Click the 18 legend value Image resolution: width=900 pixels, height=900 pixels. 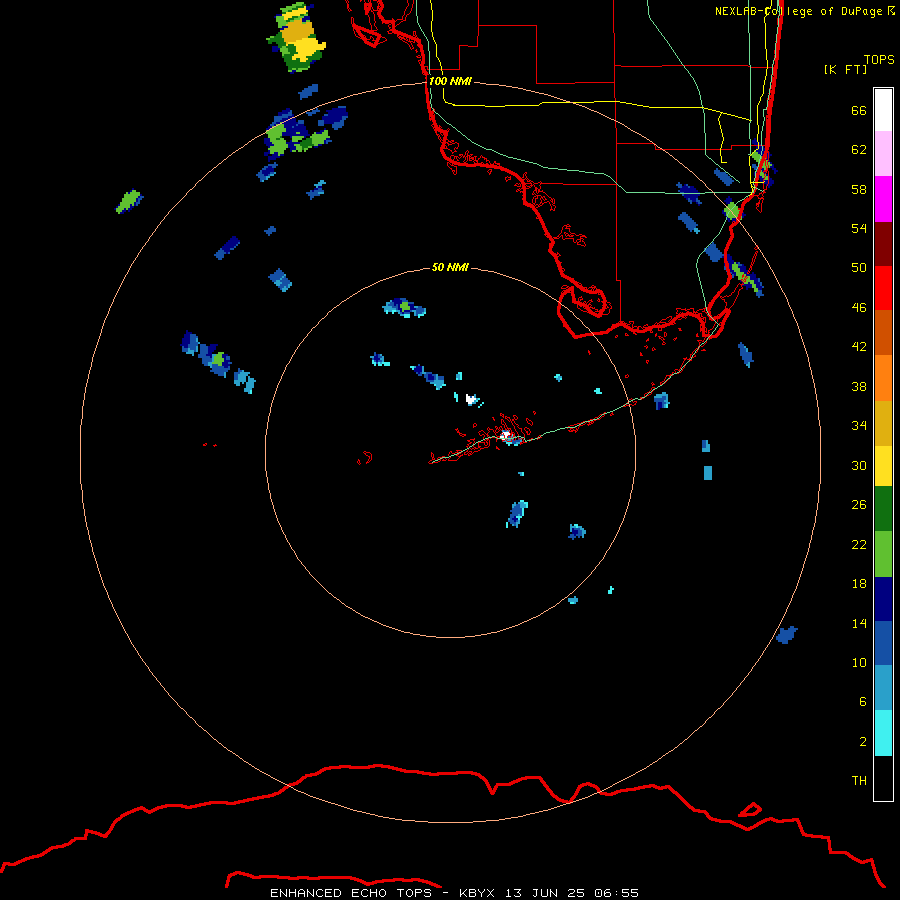click(x=859, y=584)
